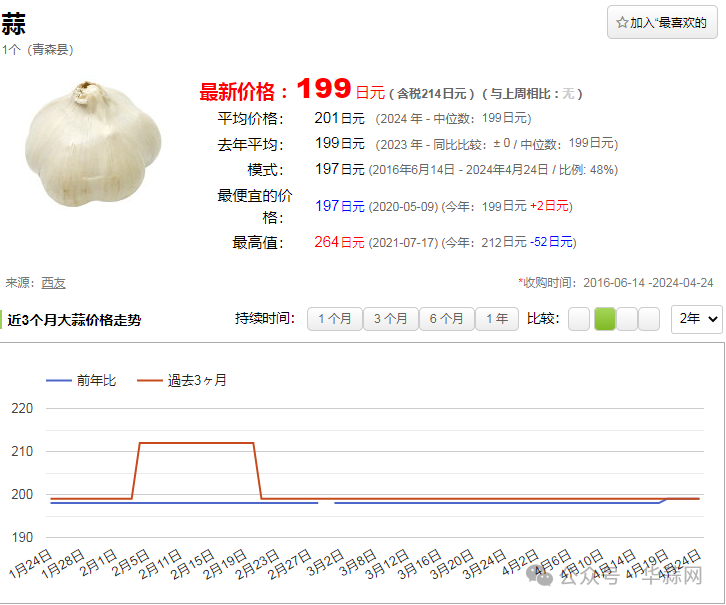The height and width of the screenshot is (605, 726).
Task: Toggle the third comparison box
Action: click(627, 319)
